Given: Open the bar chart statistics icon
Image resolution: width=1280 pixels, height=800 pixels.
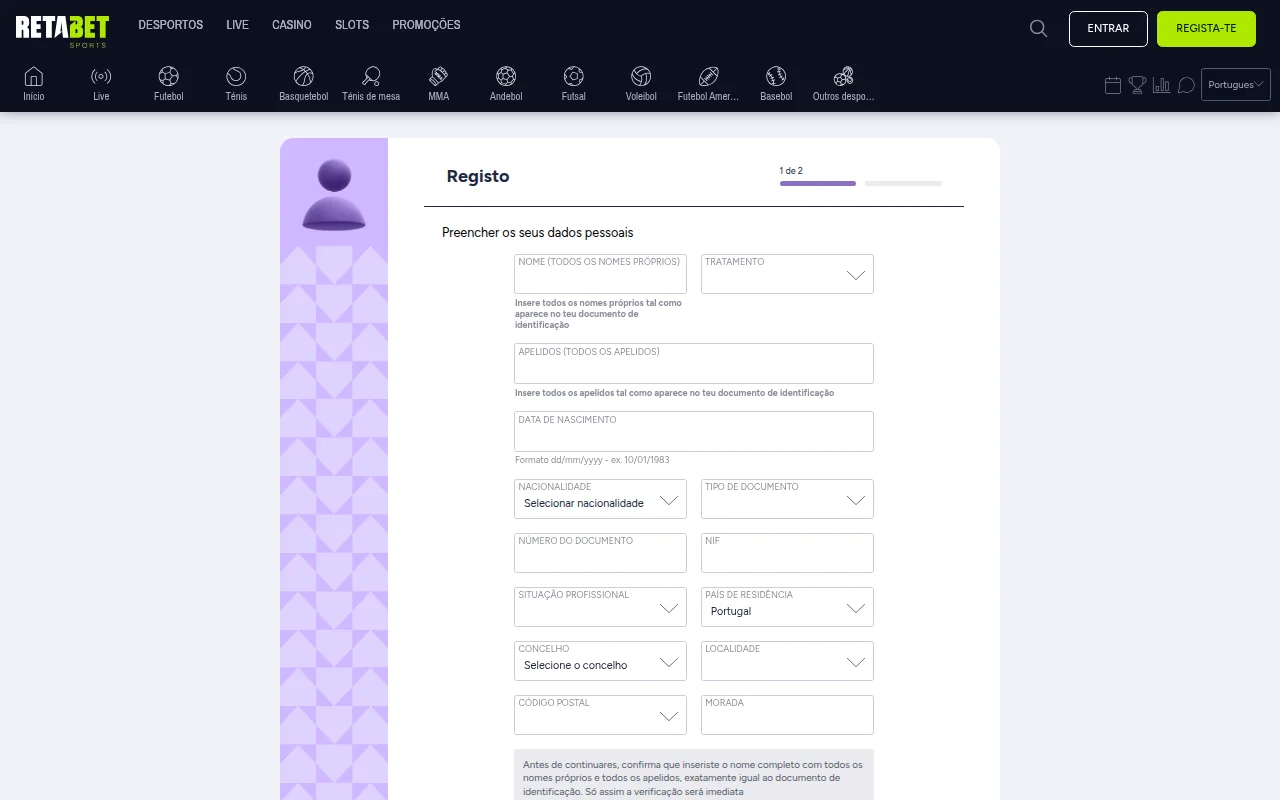Looking at the screenshot, I should coord(1162,85).
